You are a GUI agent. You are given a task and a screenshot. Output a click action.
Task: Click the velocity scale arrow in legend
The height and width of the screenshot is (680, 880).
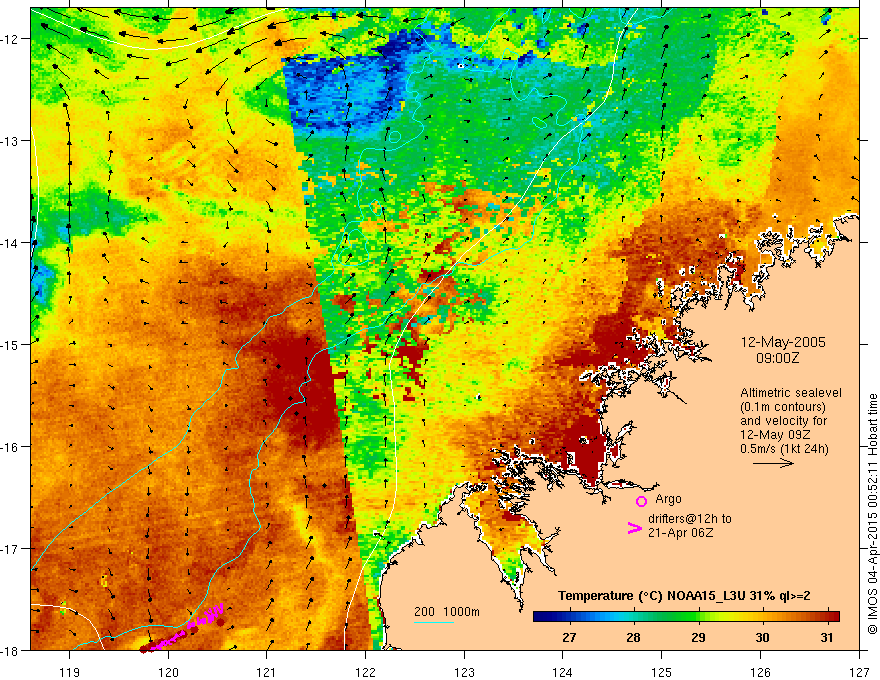(x=773, y=463)
